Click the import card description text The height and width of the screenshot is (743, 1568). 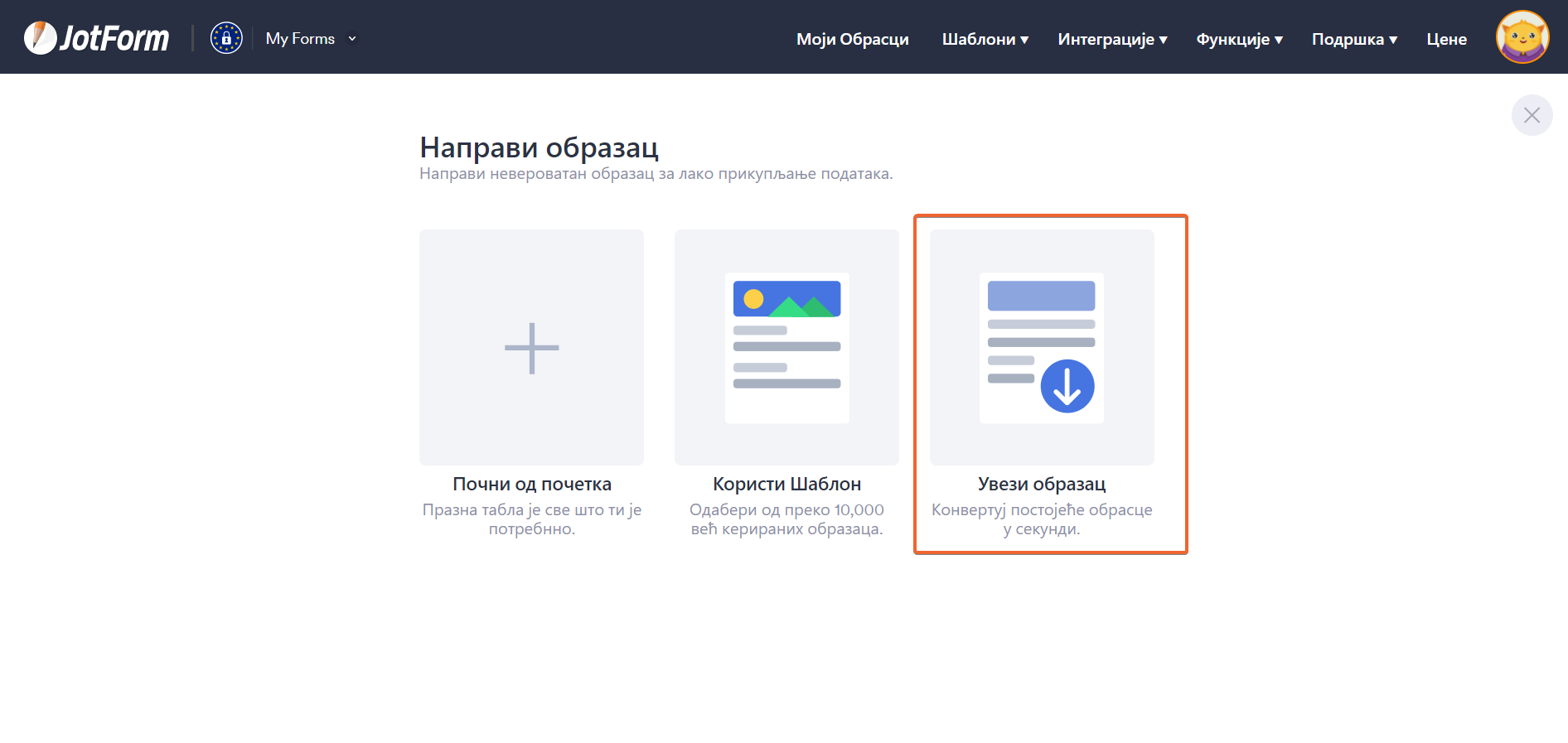pos(1042,519)
